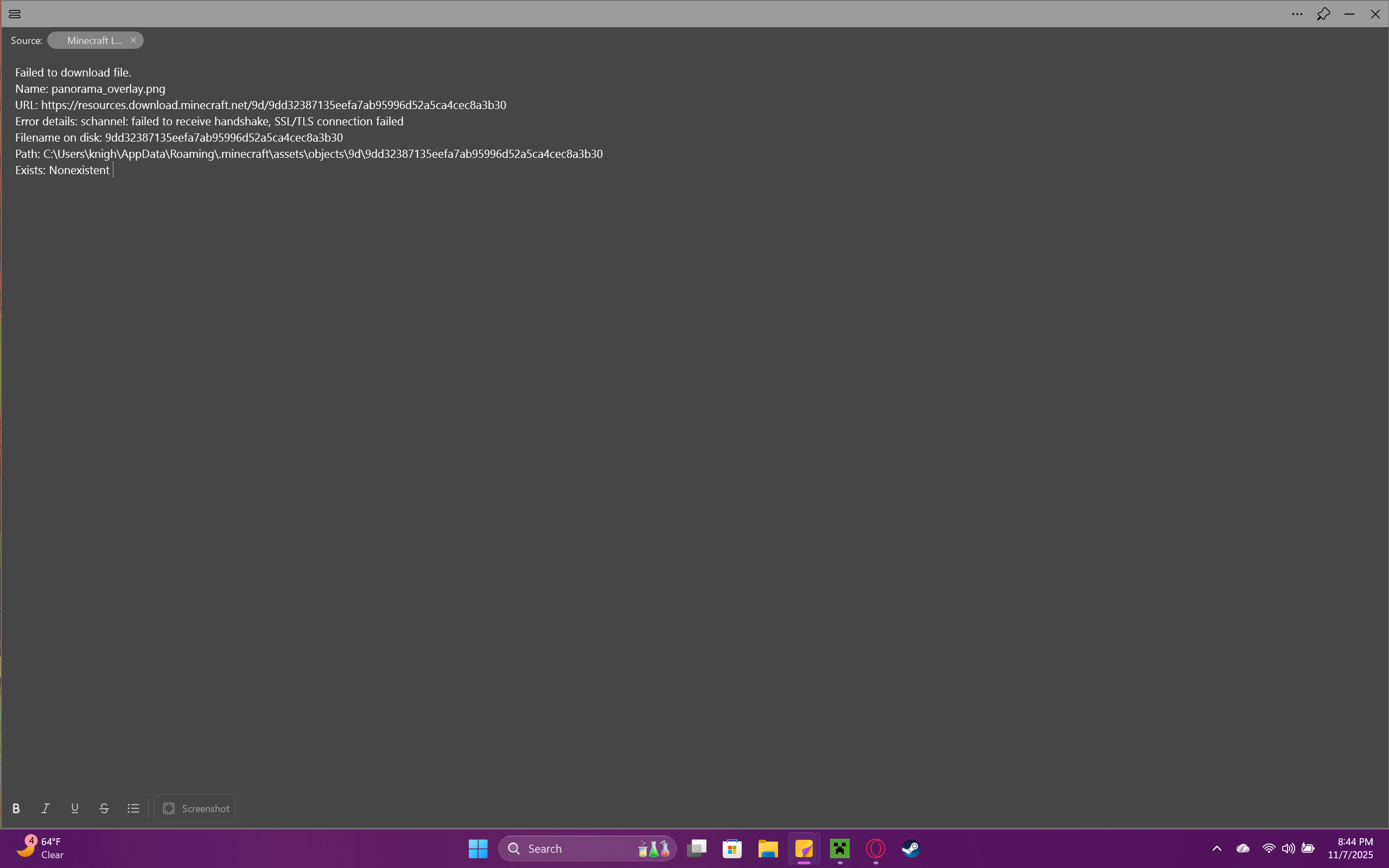The width and height of the screenshot is (1389, 868).
Task: Insert a bulleted list
Action: point(133,808)
